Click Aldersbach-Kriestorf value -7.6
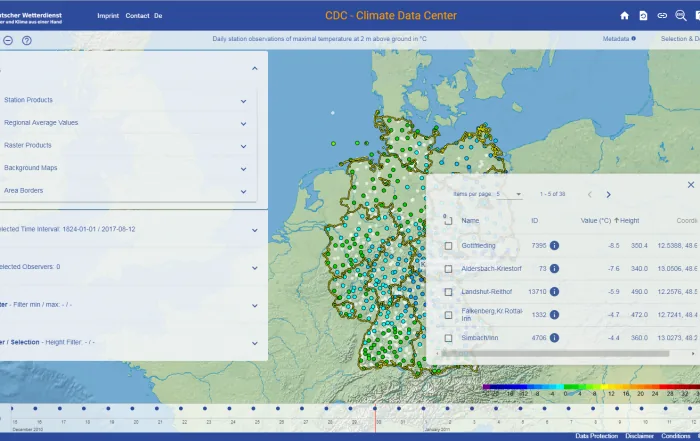The image size is (700, 441). (x=613, y=269)
